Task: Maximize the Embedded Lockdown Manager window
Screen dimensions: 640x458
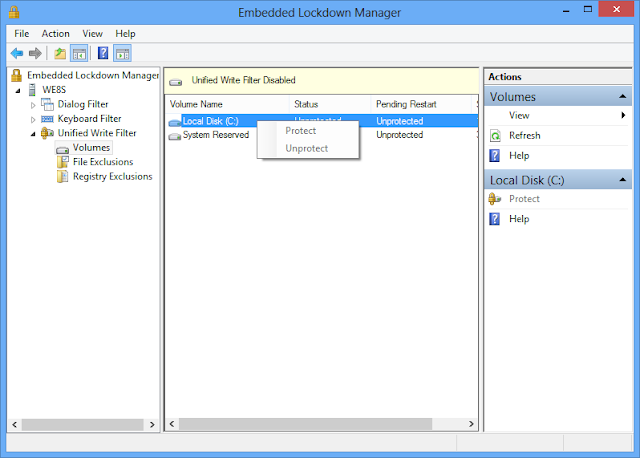Action: click(x=588, y=9)
